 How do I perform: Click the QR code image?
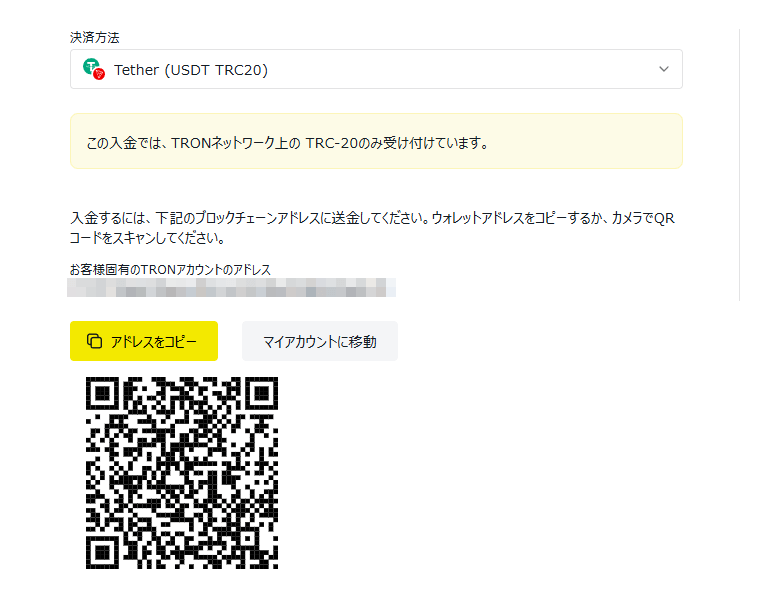click(182, 473)
